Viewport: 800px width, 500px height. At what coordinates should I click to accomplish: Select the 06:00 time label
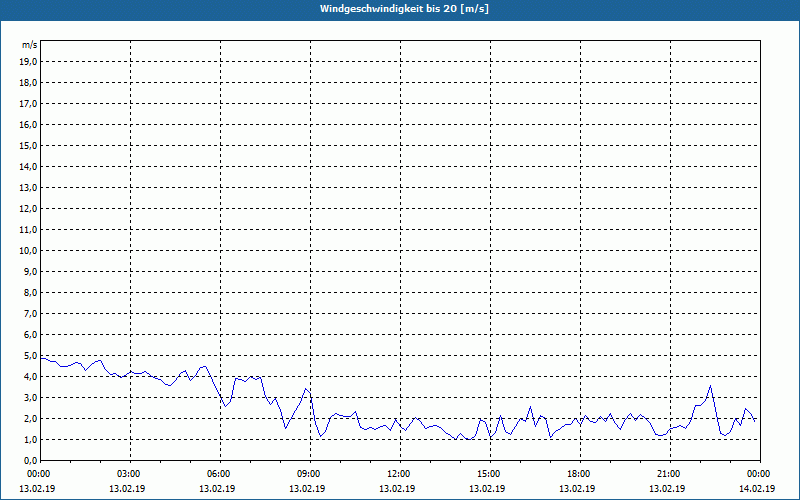pyautogui.click(x=220, y=474)
